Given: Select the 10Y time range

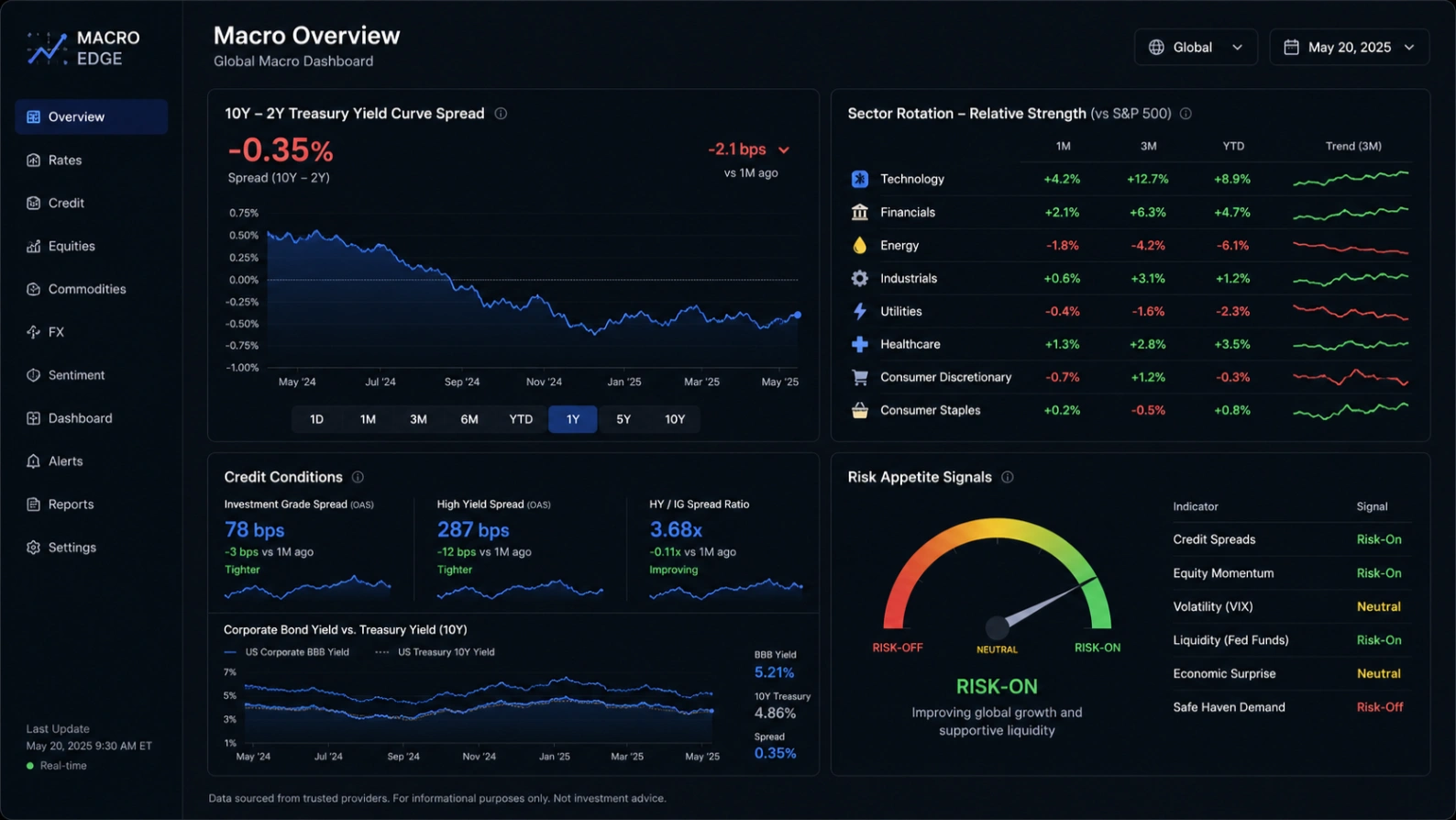Looking at the screenshot, I should [x=675, y=419].
